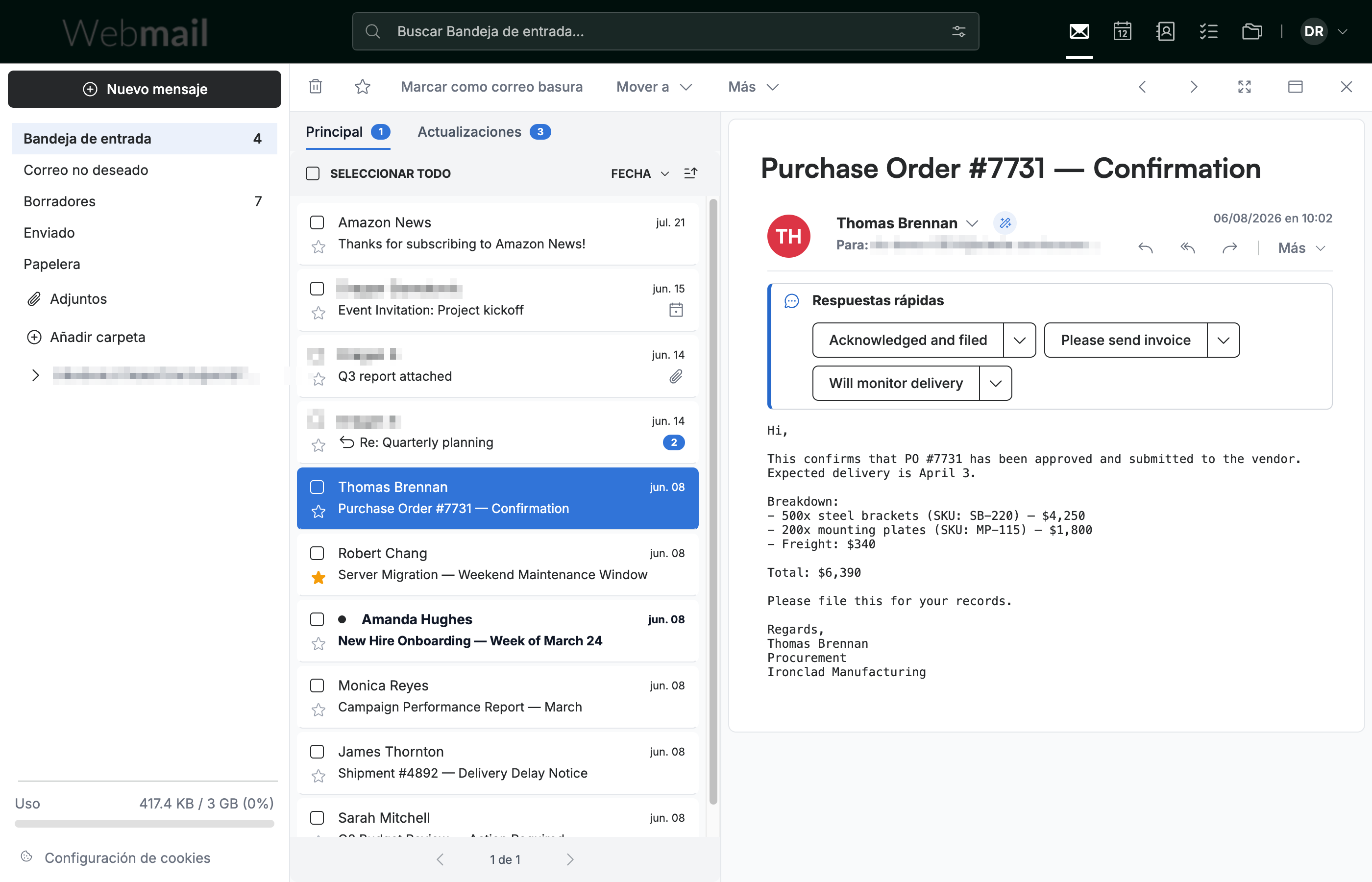Open Configuración de cookies link
Viewport: 1372px width, 882px height.
coord(127,858)
